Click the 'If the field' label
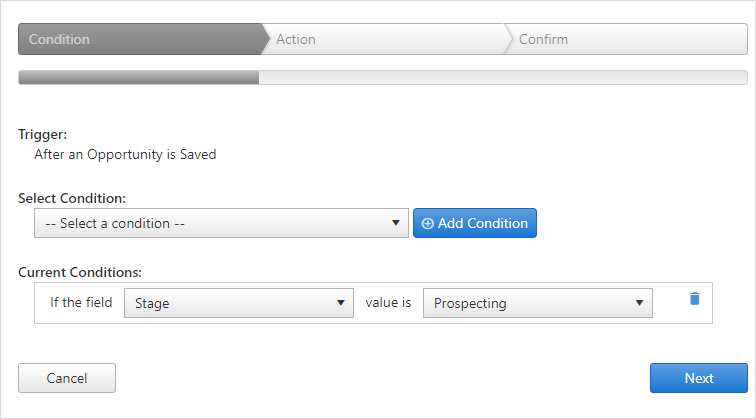756x419 pixels. [81, 302]
